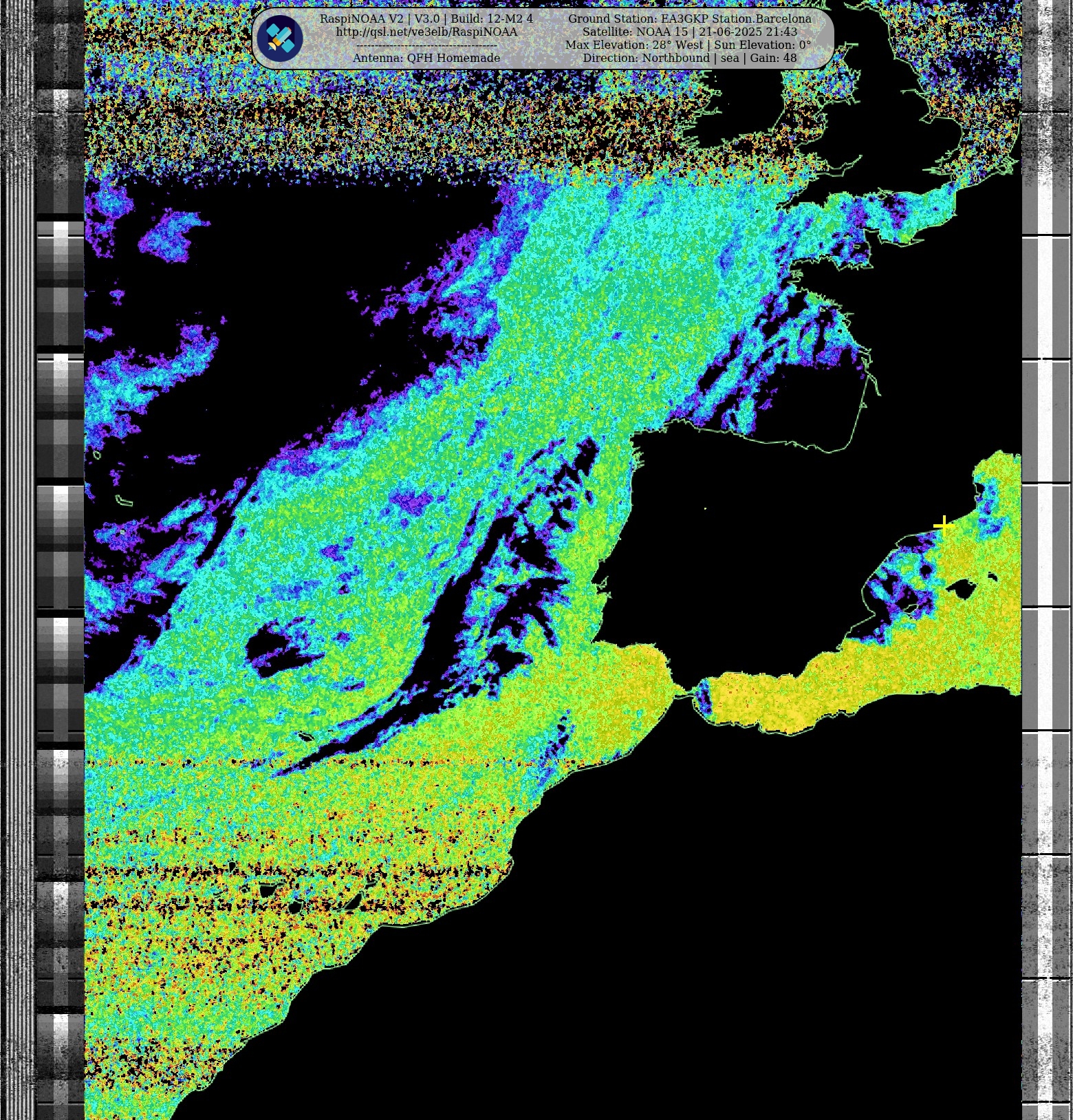This screenshot has height=1120, width=1073.
Task: Click 'Direction: Northbound | sea | Gain: 48' text
Action: pos(690,58)
